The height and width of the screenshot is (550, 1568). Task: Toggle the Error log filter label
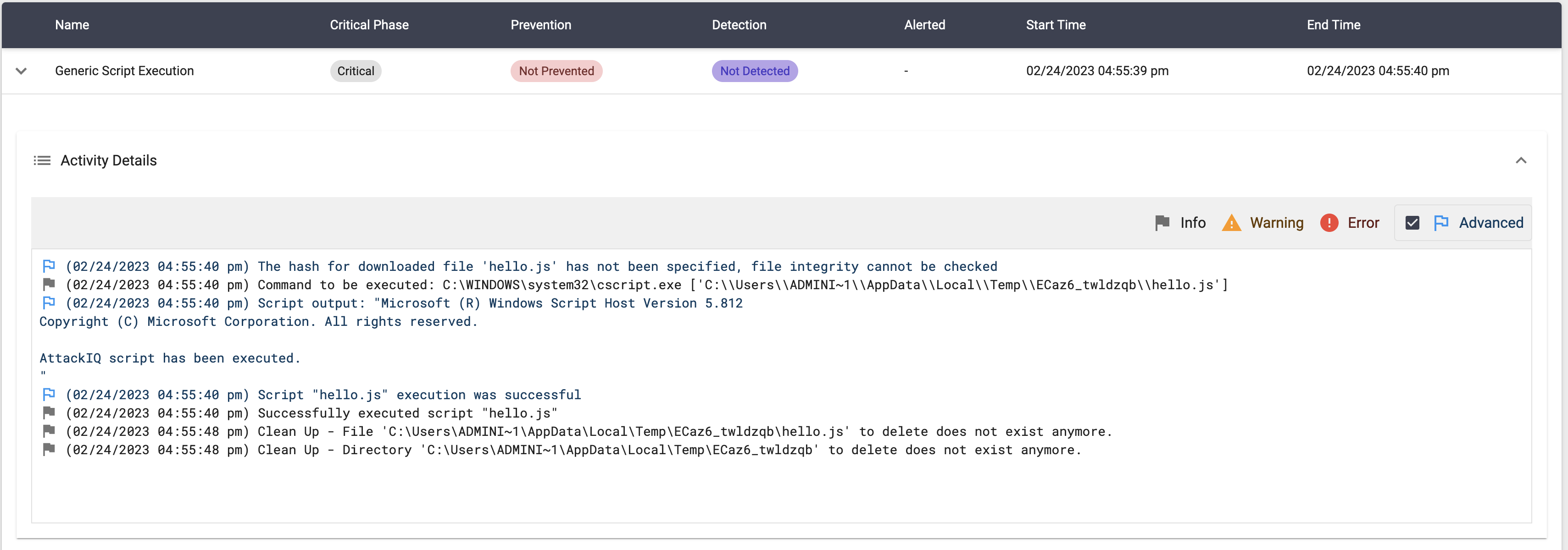coord(1363,223)
